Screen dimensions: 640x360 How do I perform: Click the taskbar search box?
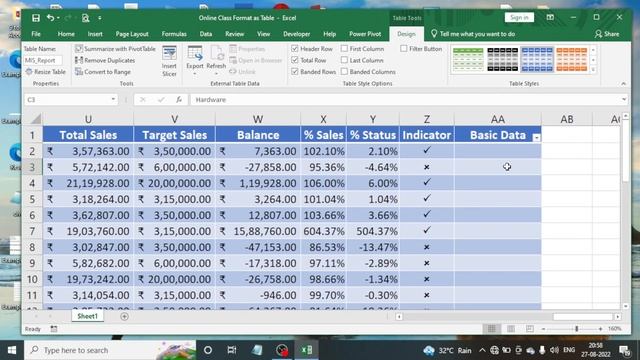pyautogui.click(x=110, y=350)
